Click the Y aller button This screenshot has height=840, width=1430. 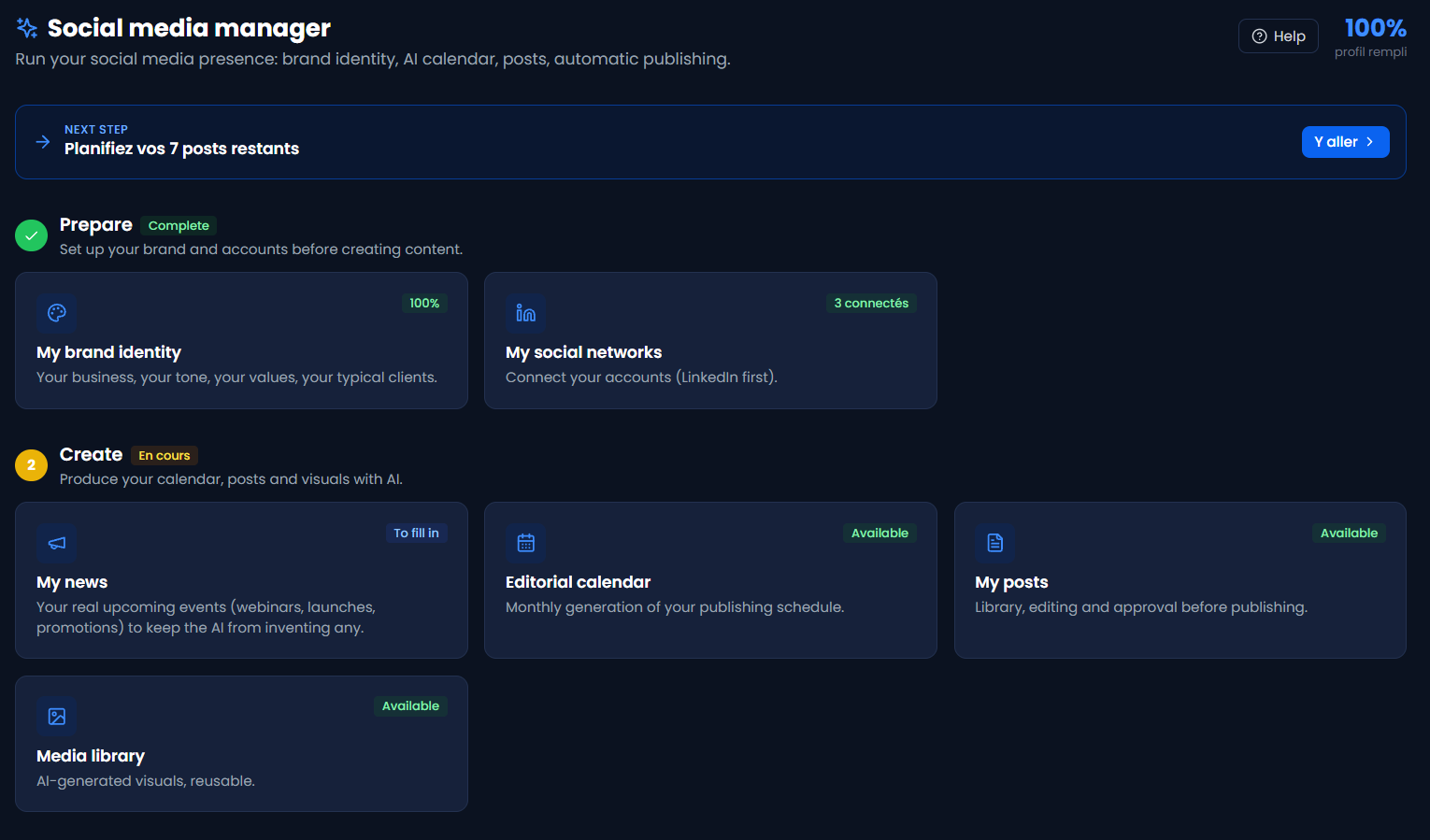[1346, 142]
